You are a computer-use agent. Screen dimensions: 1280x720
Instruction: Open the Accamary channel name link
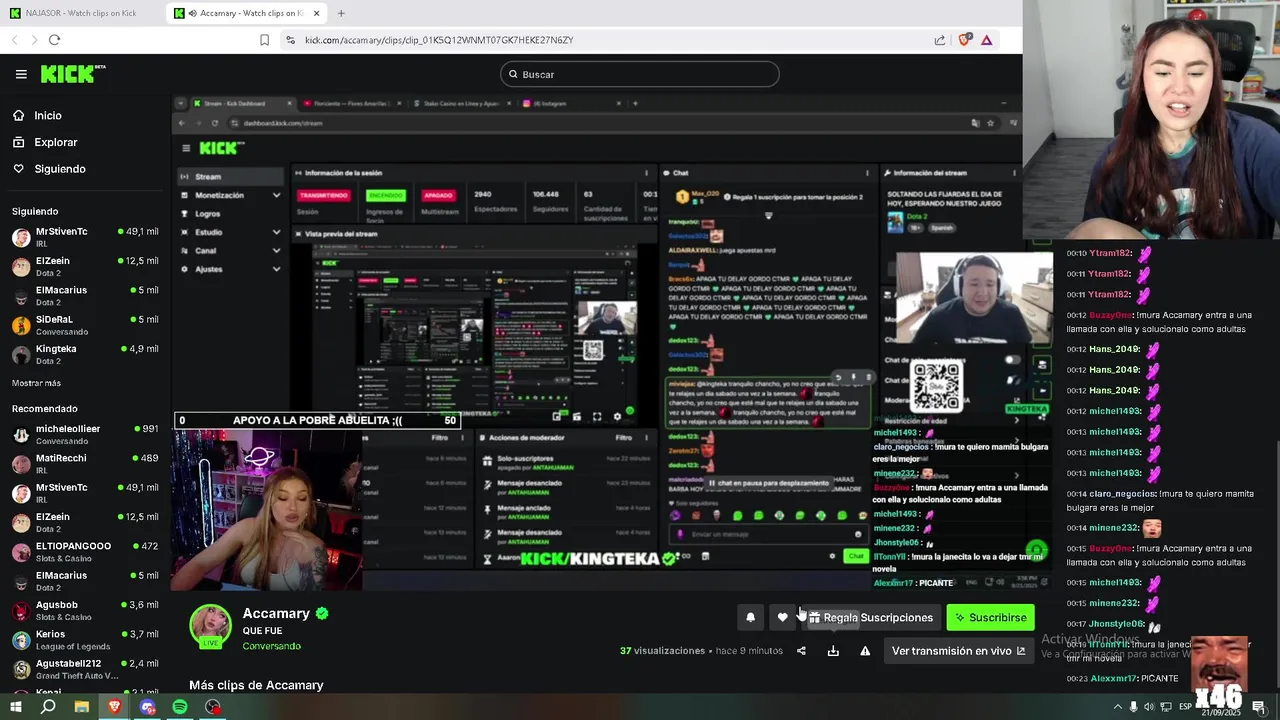click(276, 613)
